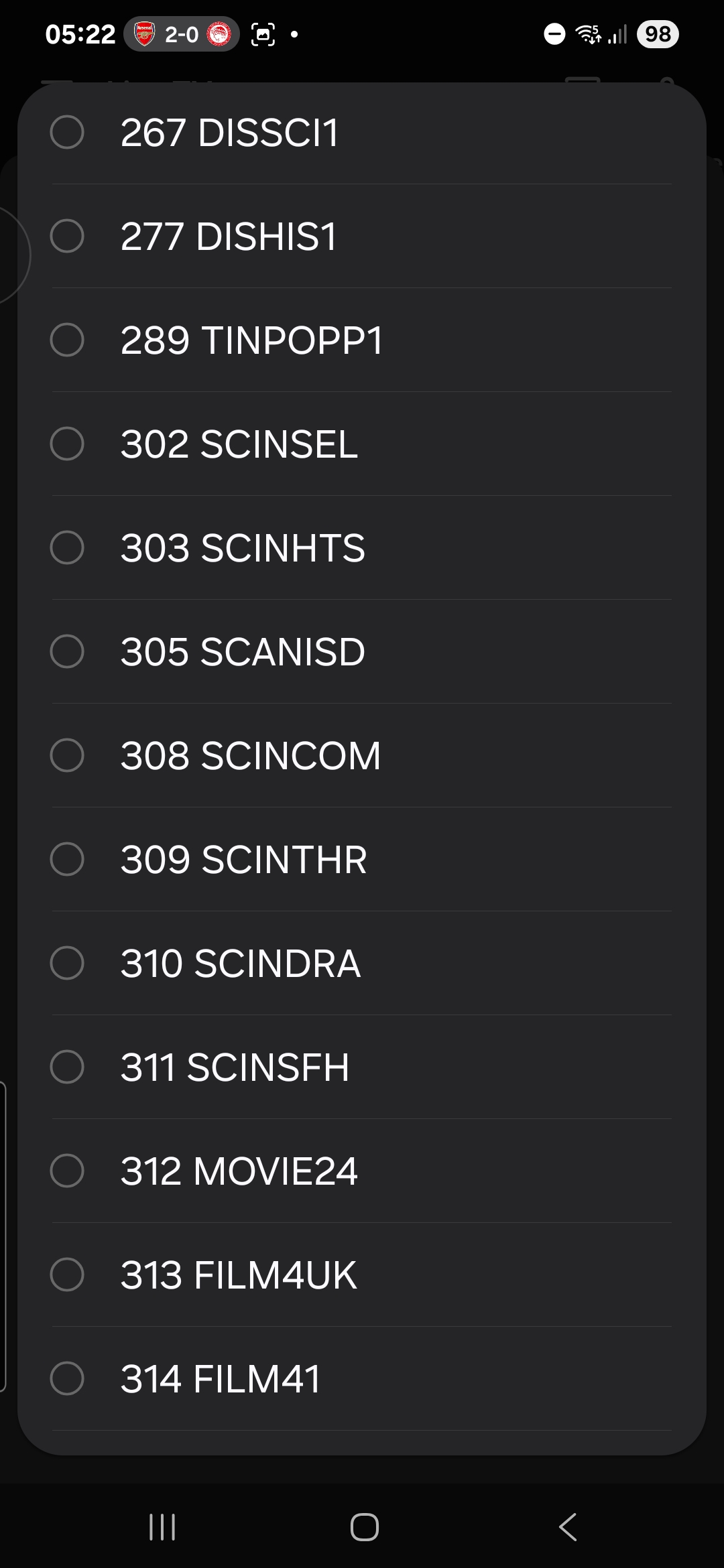Select 311 SCINSFH channel label
This screenshot has width=724, height=1568.
(235, 1067)
